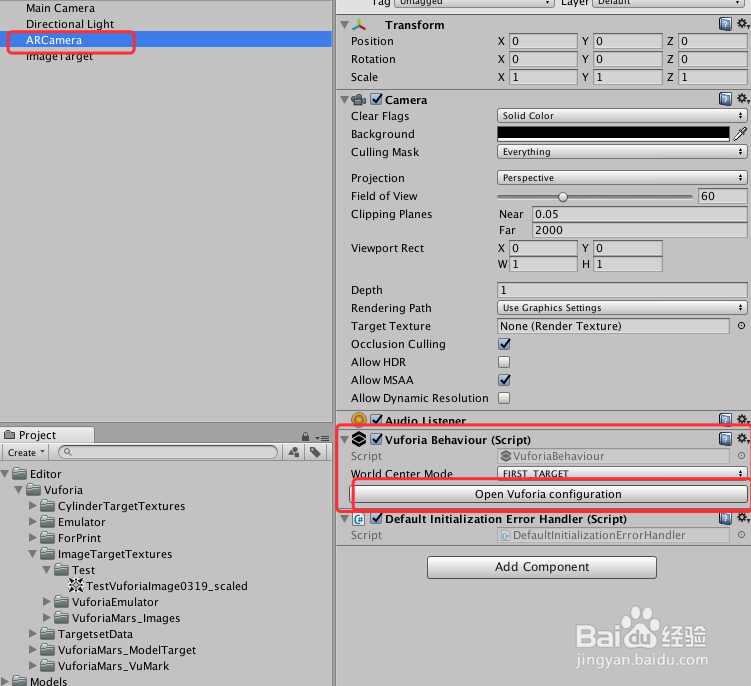Toggle Default Initialization Error Handler enabled checkbox
The height and width of the screenshot is (686, 751).
tap(376, 519)
